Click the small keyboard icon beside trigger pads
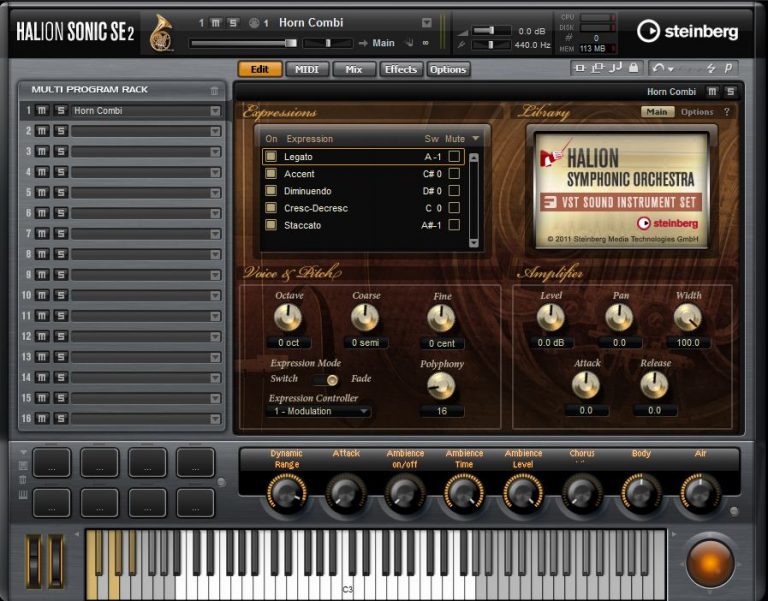Image resolution: width=768 pixels, height=601 pixels. [23, 495]
